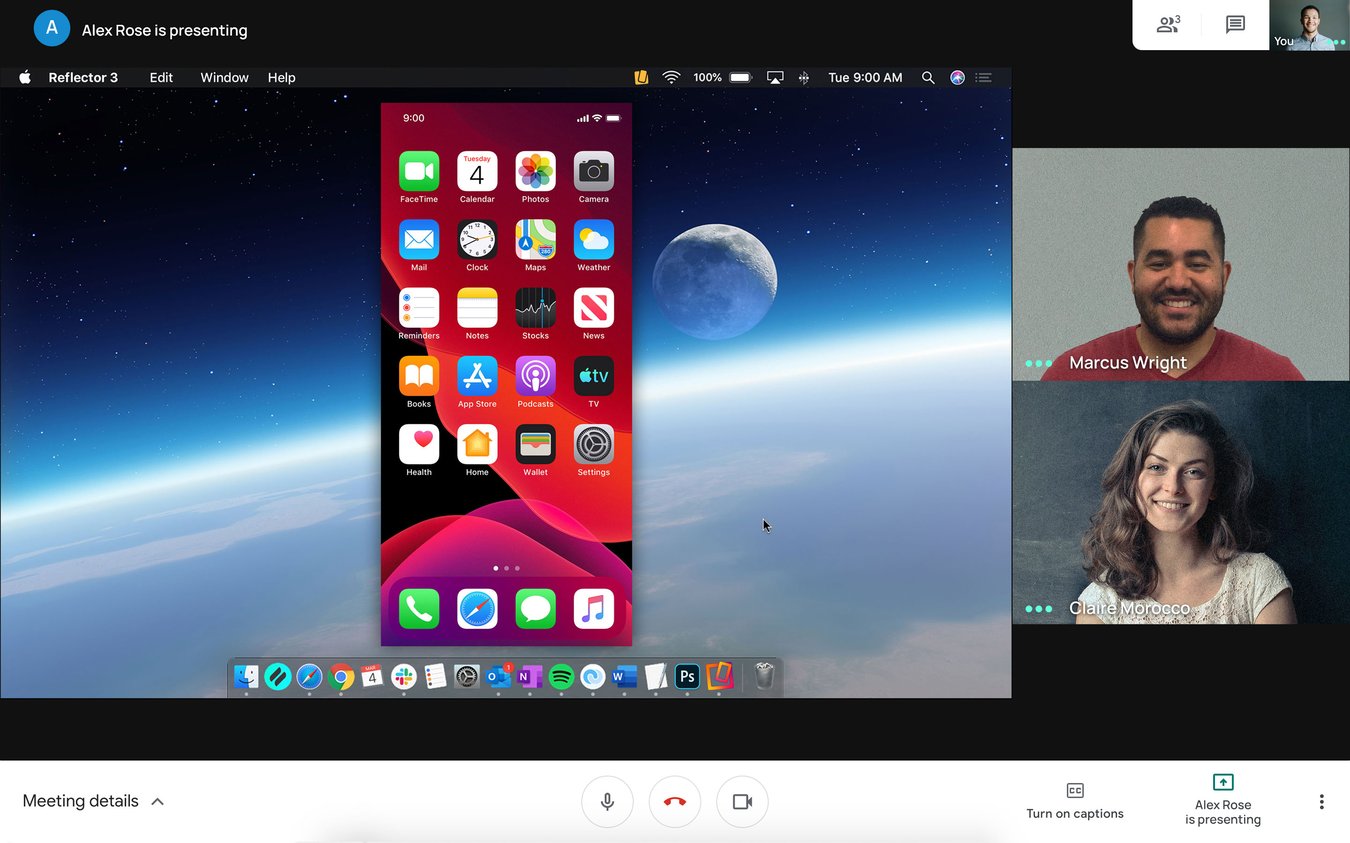Open the more options overflow menu
1350x843 pixels.
[1321, 801]
